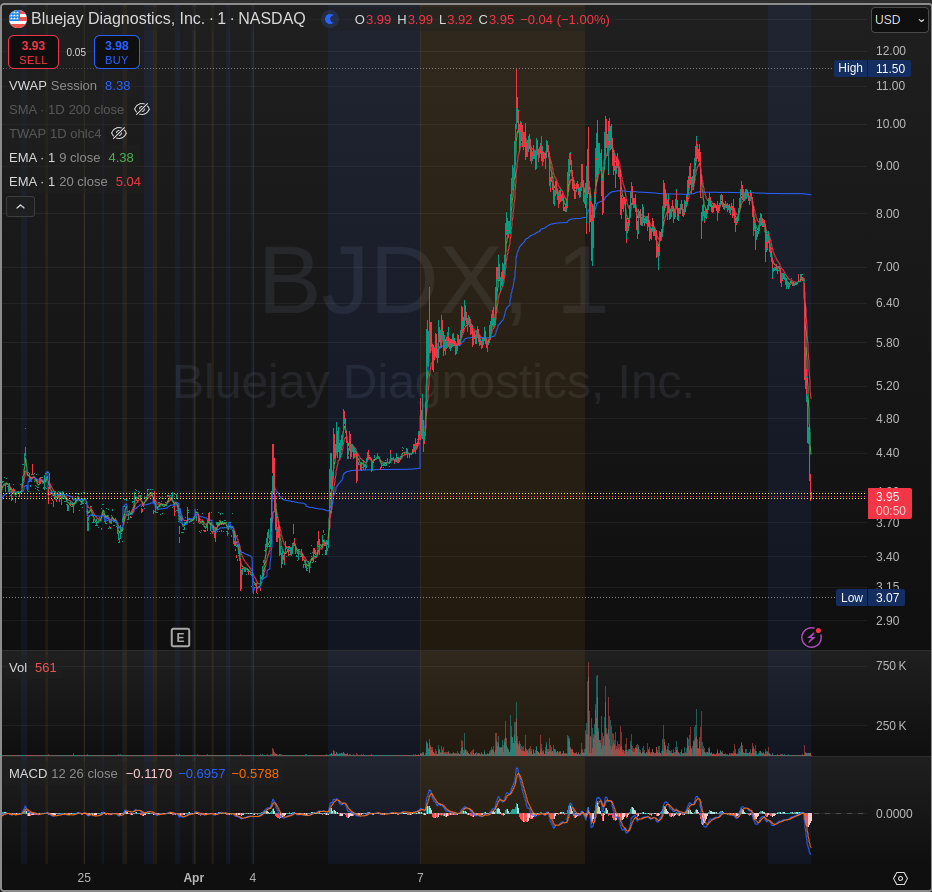
Task: Select the MACD 12 26 close label
Action: click(x=63, y=774)
